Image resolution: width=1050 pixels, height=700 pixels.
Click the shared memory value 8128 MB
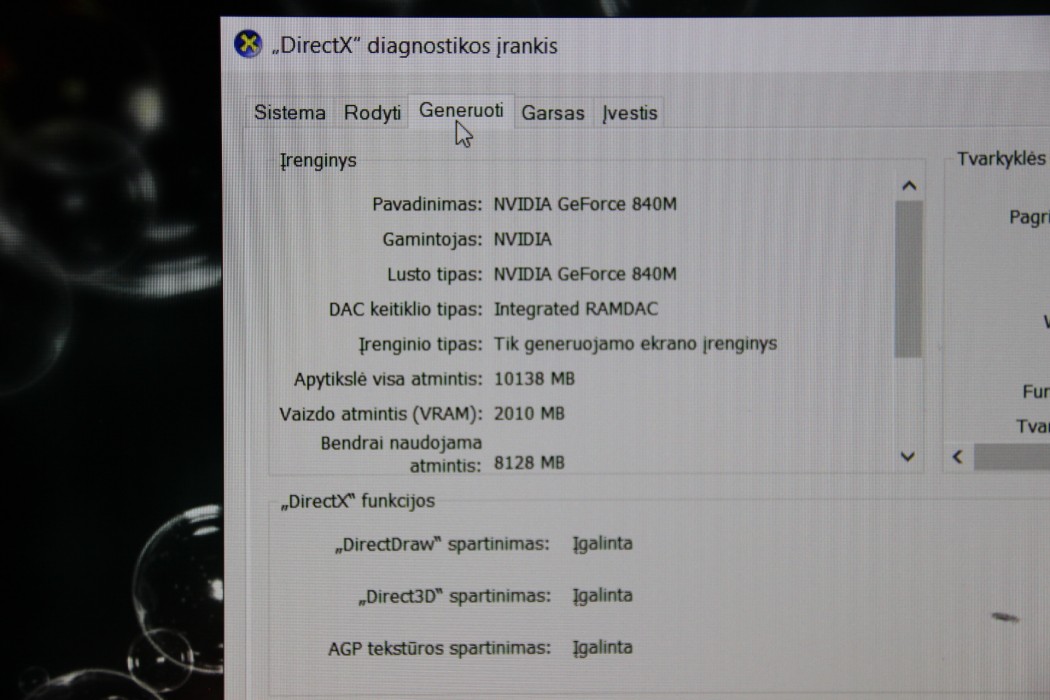pyautogui.click(x=529, y=463)
